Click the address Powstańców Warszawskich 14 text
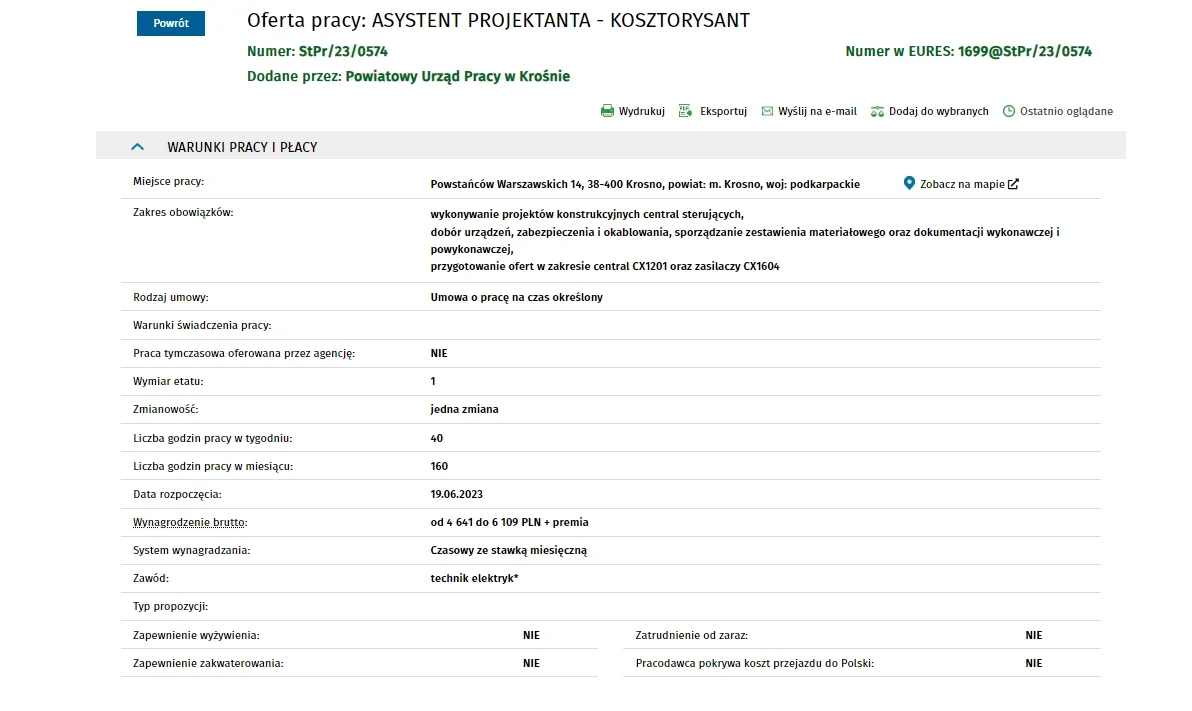Viewport: 1192px width, 711px height. coord(506,184)
